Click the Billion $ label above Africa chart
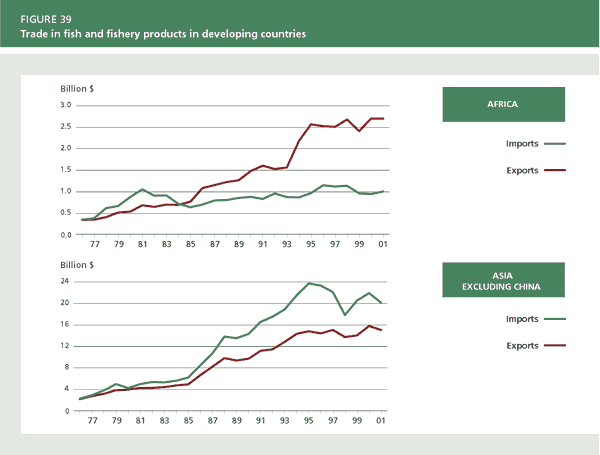 tap(77, 90)
